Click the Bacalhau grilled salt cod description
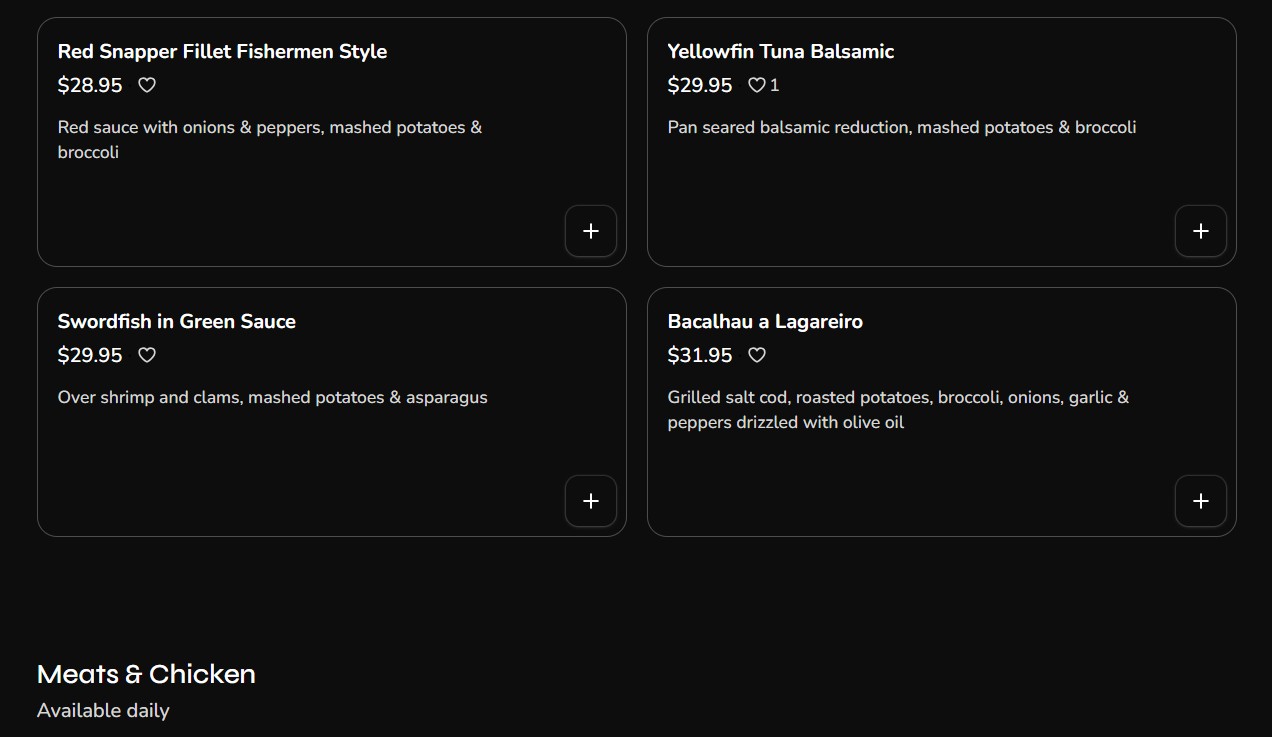 pyautogui.click(x=898, y=409)
